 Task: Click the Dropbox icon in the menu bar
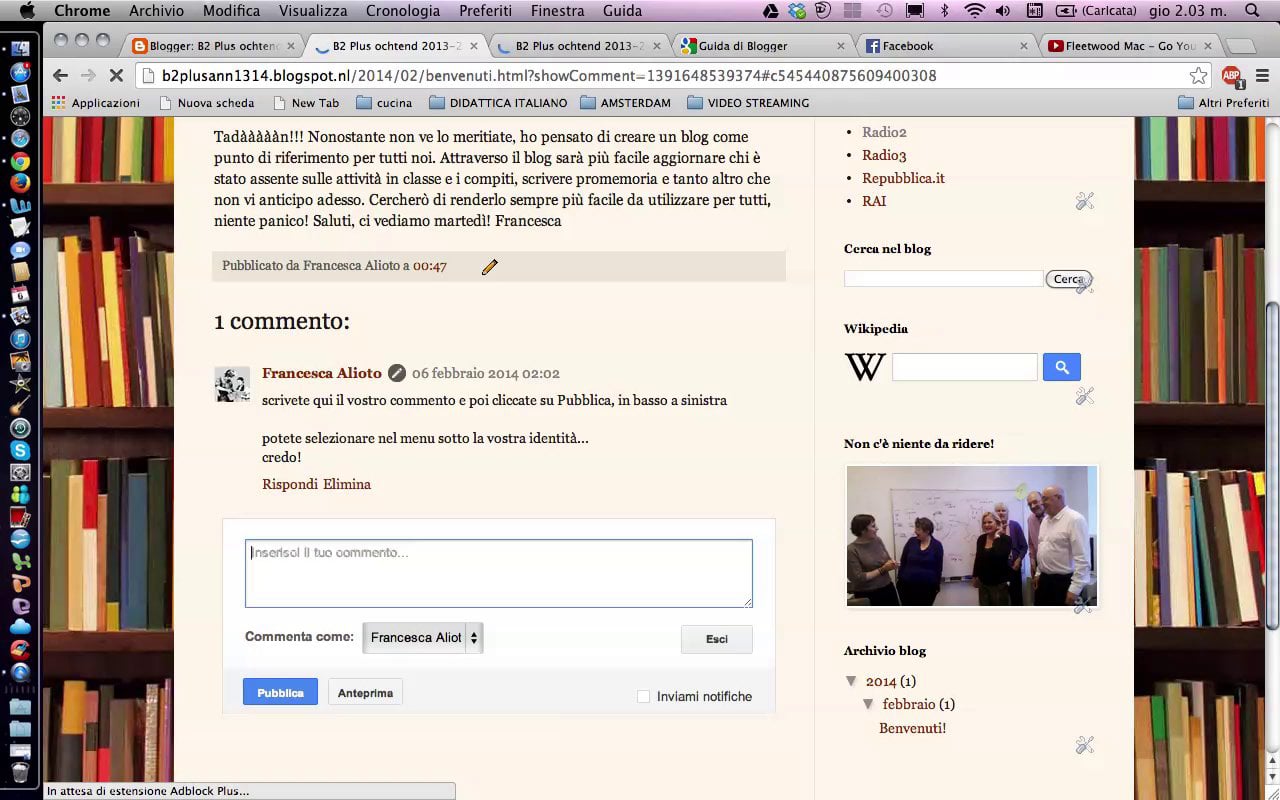797,11
